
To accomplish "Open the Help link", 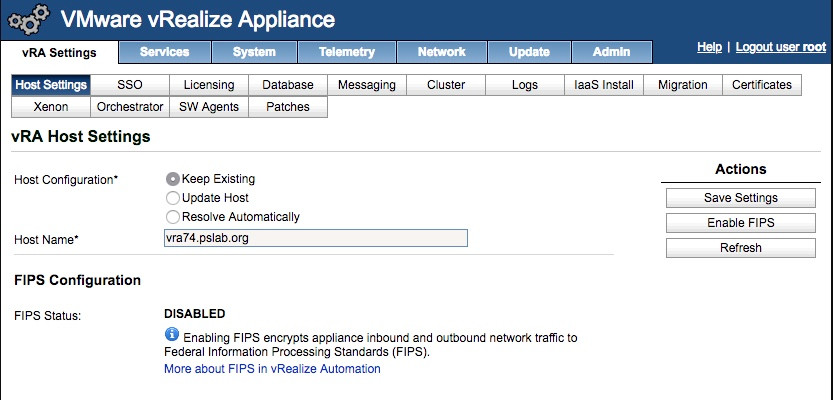I will tap(709, 47).
